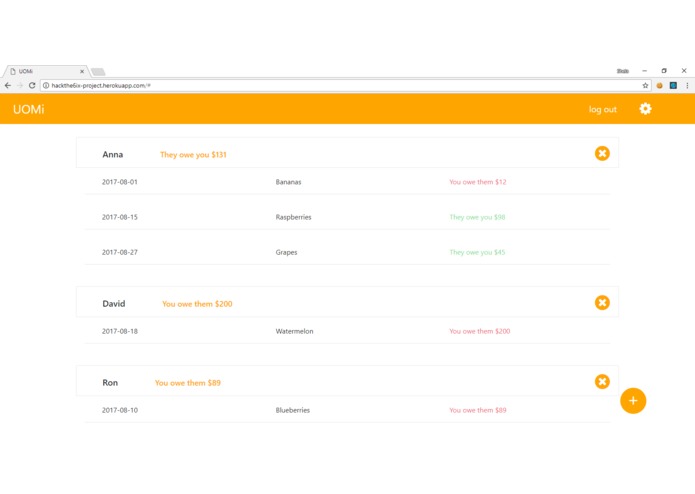Select Blueberries' 'You owe them $89' amount
Screen dimensions: 695x494
[x=478, y=410]
